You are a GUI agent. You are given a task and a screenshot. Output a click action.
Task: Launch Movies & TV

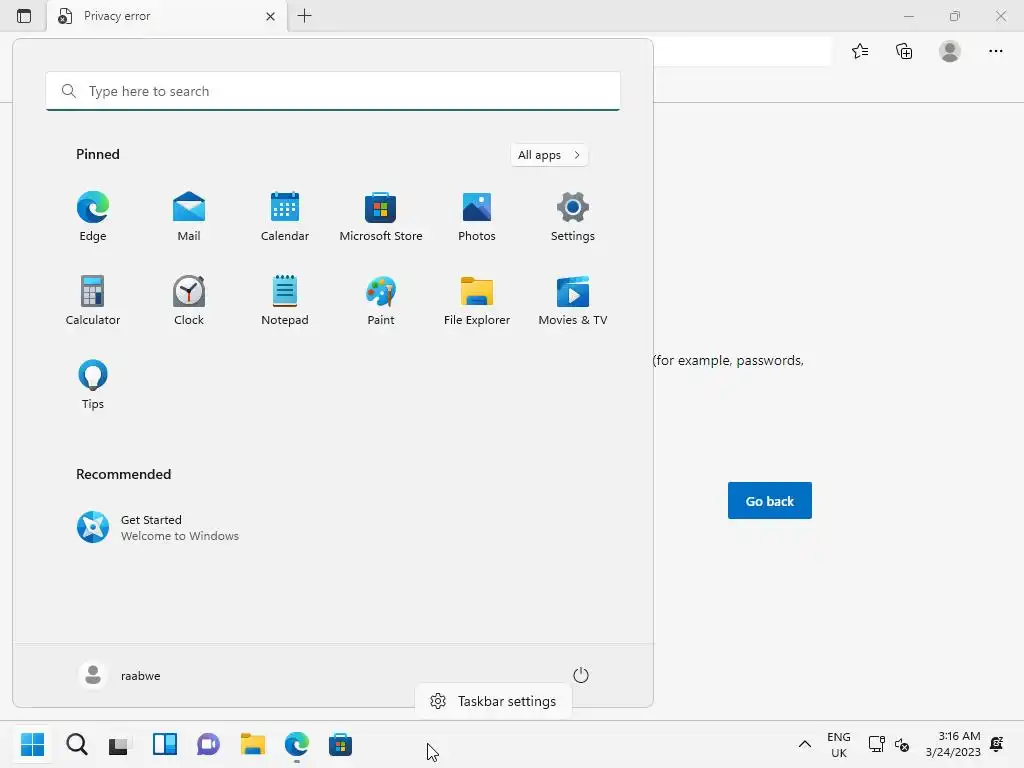(573, 300)
